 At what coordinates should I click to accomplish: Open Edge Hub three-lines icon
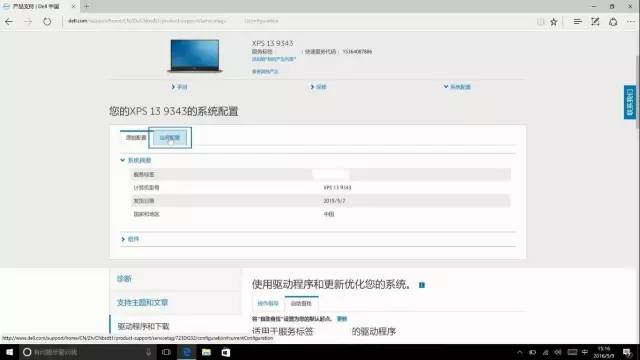[x=577, y=22]
